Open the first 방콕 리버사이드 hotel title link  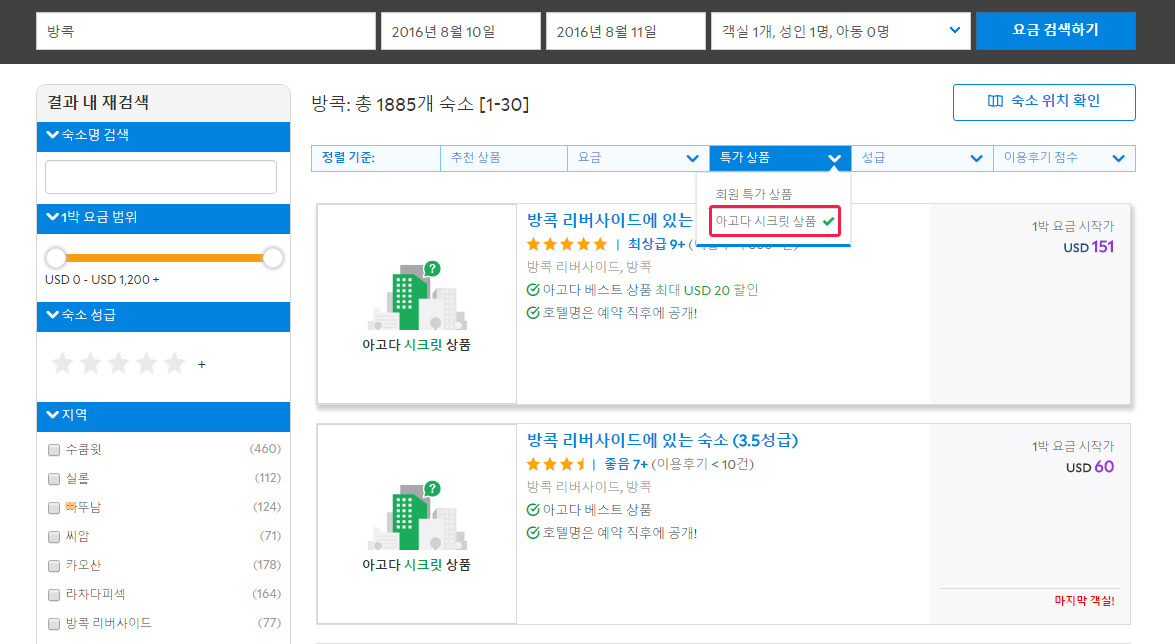(x=610, y=220)
